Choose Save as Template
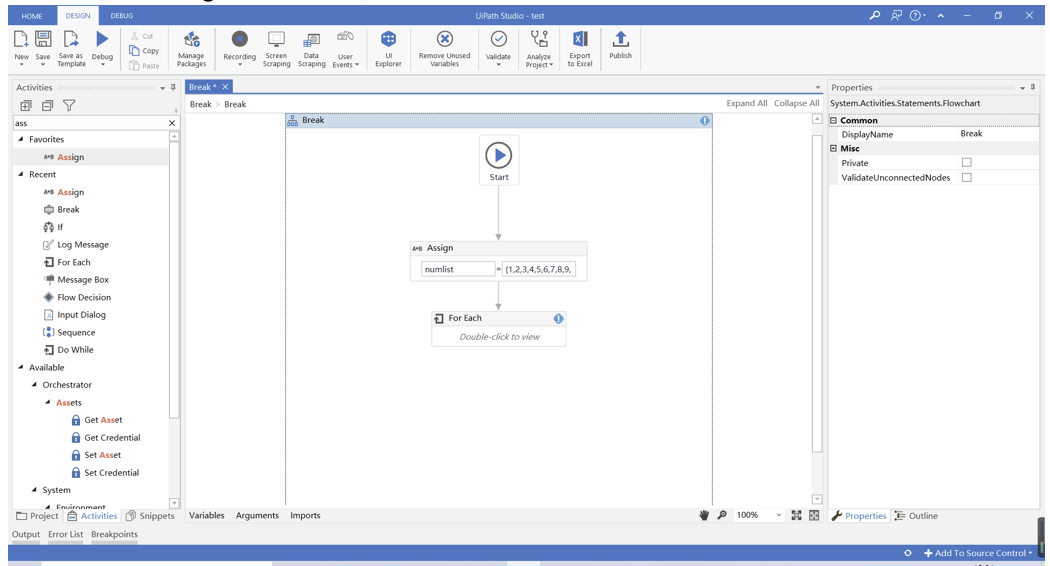The width and height of the screenshot is (1050, 566). [71, 48]
